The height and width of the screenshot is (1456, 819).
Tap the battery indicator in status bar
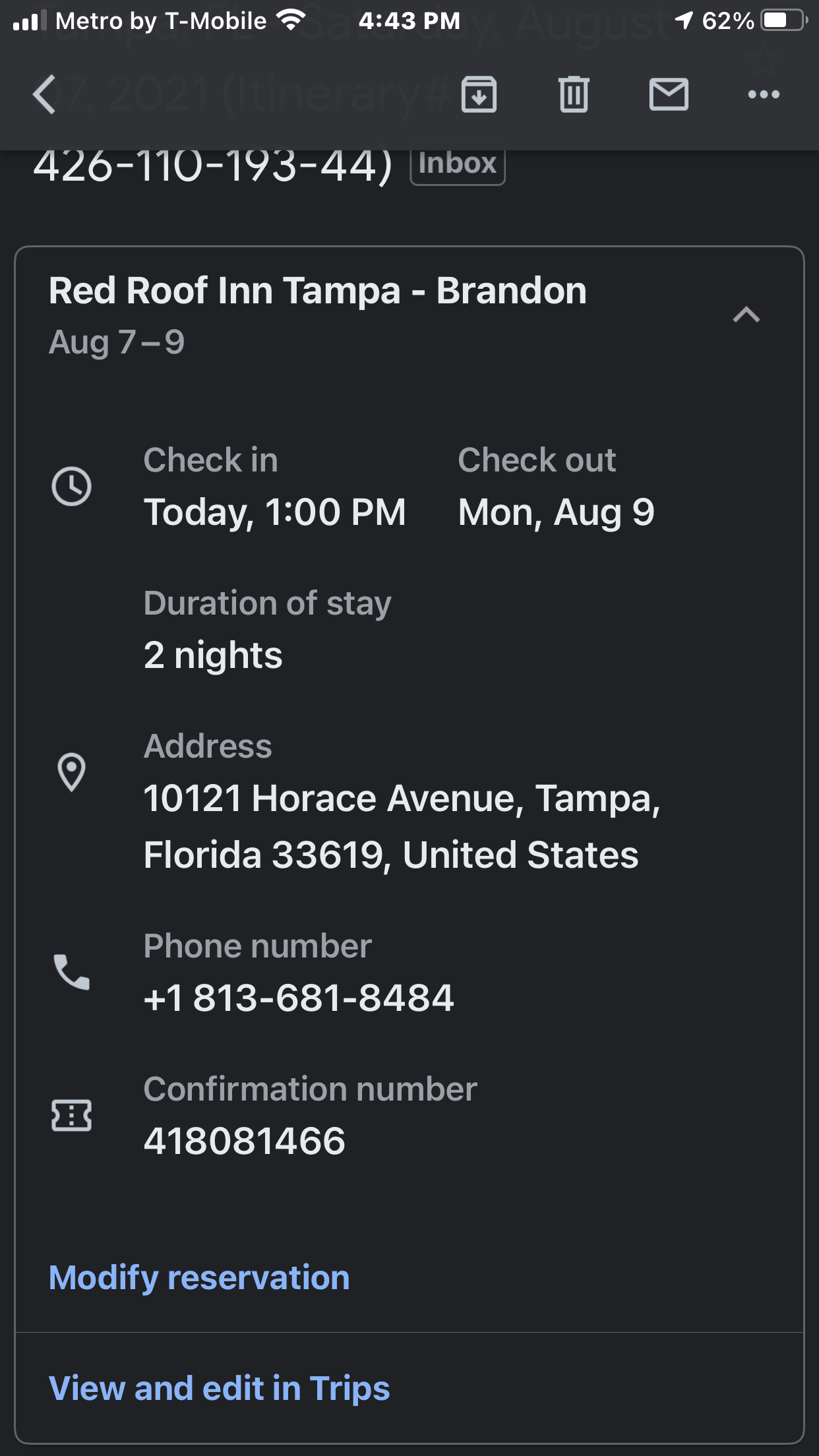click(x=783, y=21)
